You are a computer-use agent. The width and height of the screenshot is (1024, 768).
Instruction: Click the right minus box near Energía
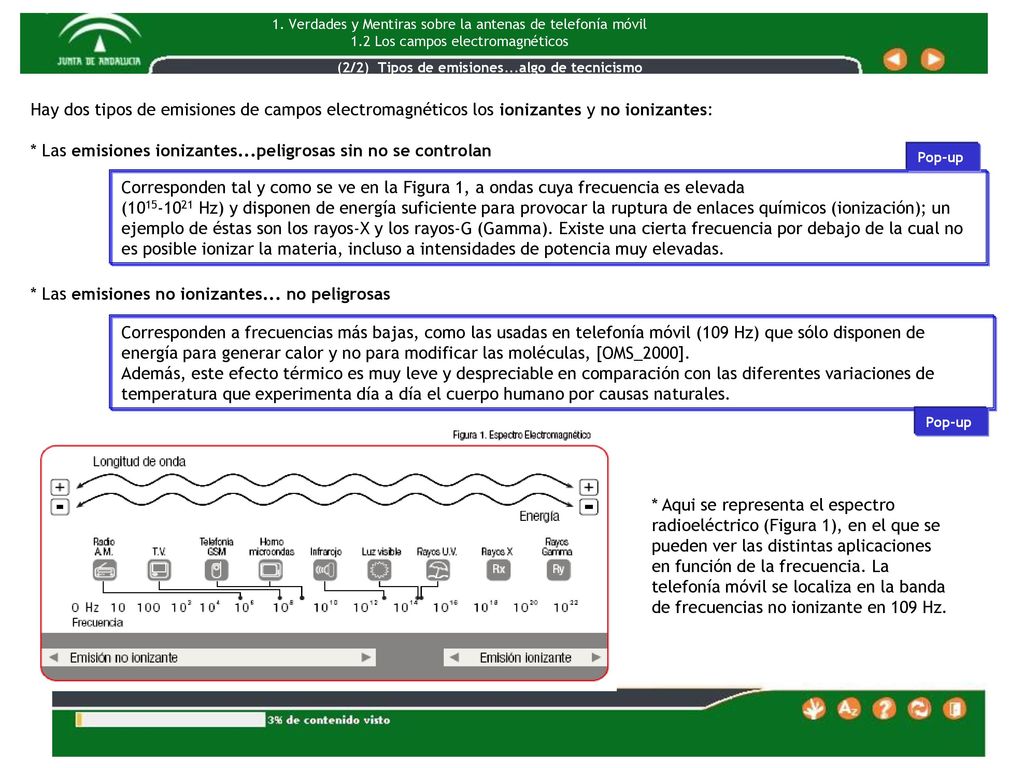pyautogui.click(x=588, y=506)
